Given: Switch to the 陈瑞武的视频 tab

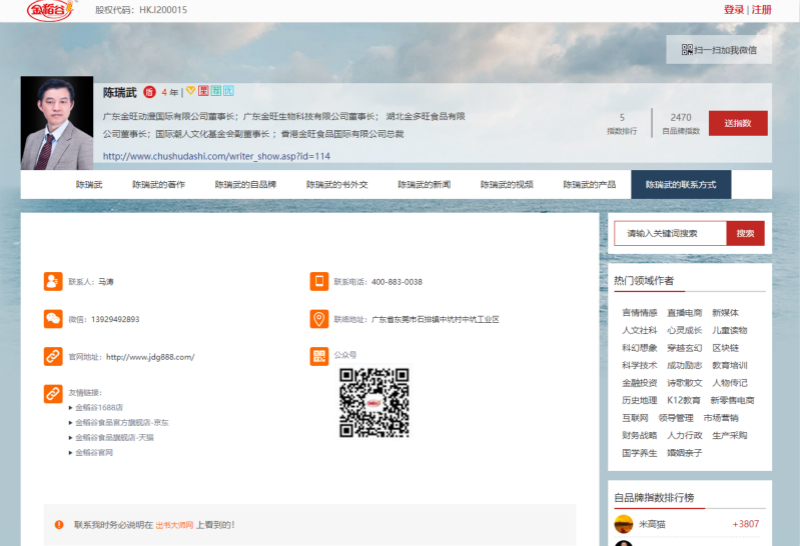Looking at the screenshot, I should pos(506,185).
